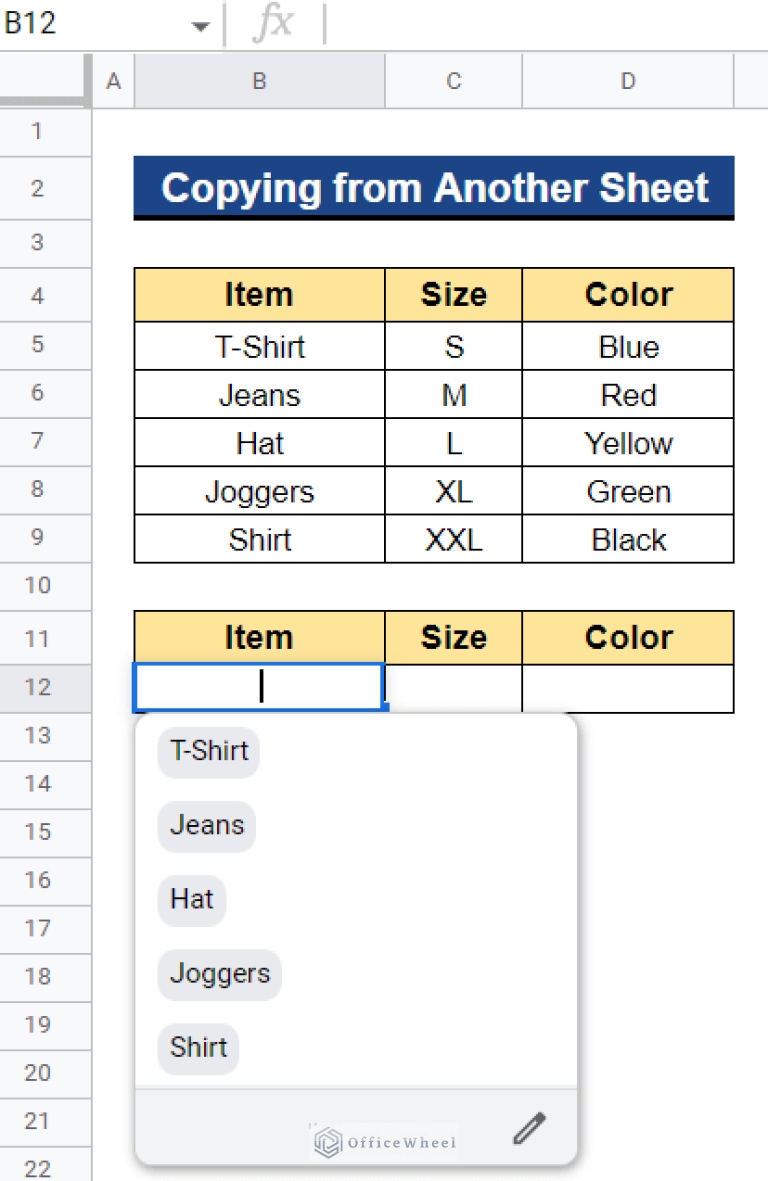
Task: Click the XL cell in the Size column
Action: (x=452, y=491)
